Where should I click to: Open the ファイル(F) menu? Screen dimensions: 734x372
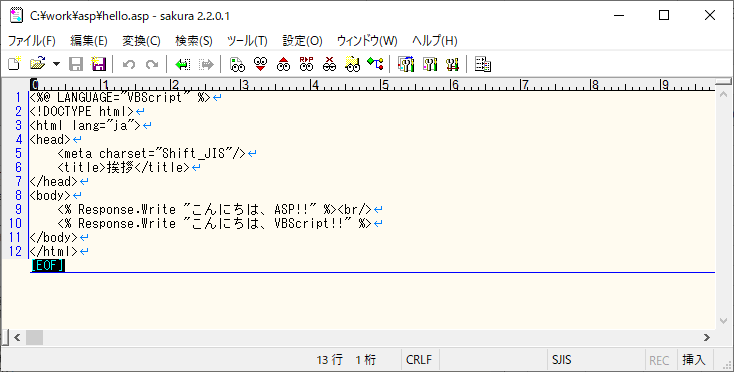pyautogui.click(x=31, y=41)
